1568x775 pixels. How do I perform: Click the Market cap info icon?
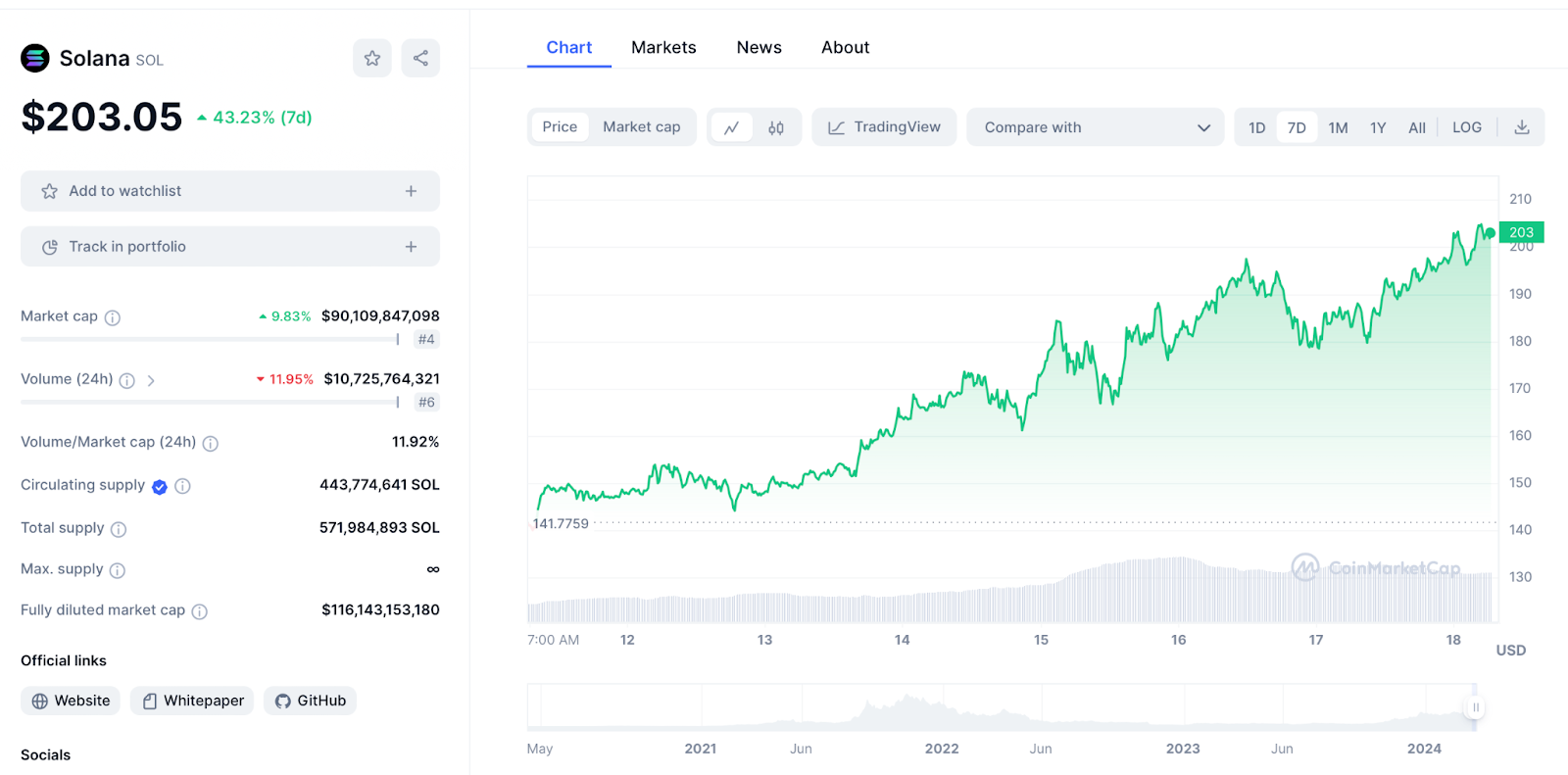coord(113,317)
